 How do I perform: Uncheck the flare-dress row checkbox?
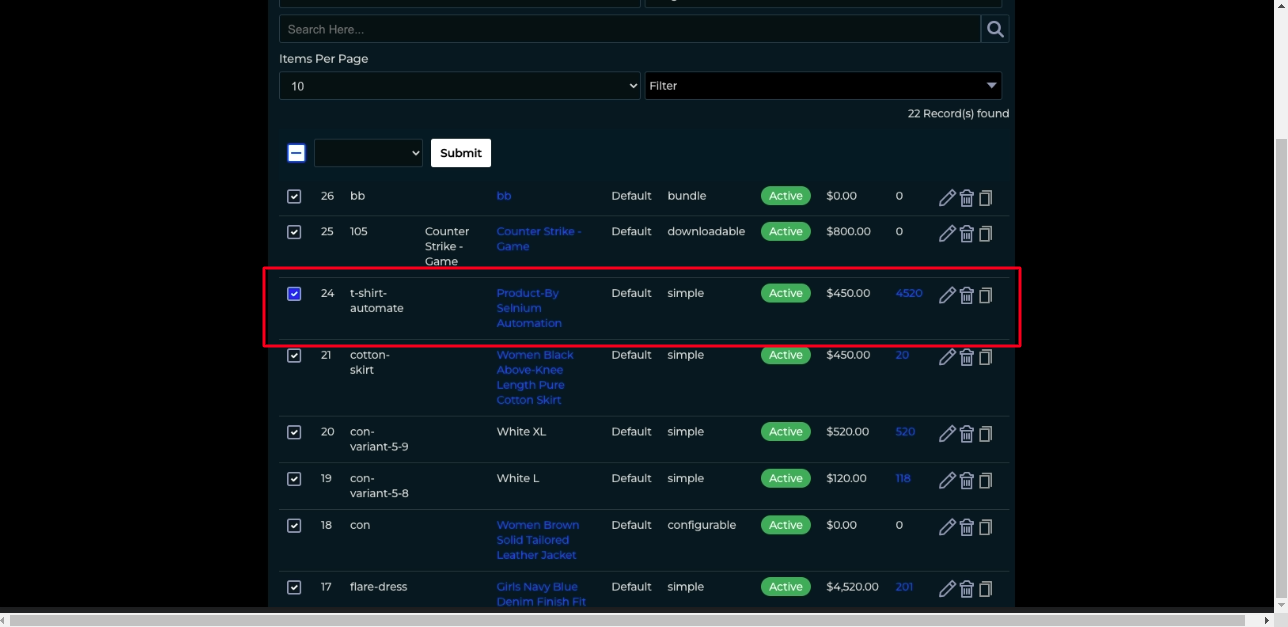click(294, 588)
